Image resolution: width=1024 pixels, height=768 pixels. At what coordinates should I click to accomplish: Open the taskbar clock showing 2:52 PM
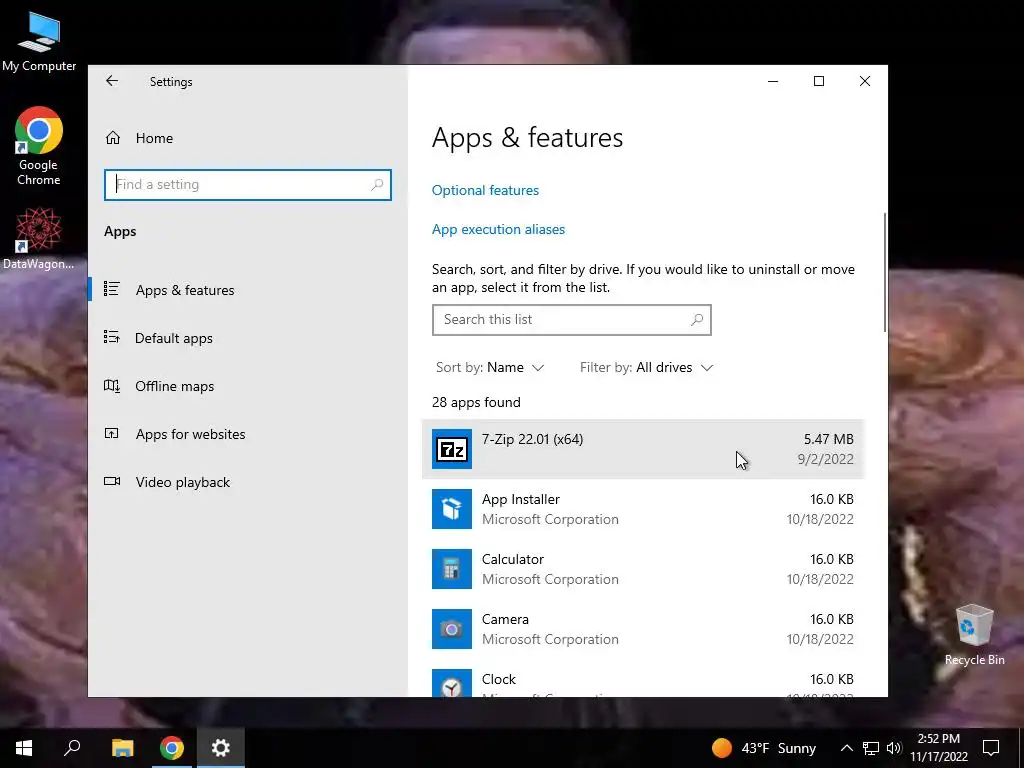click(x=938, y=748)
